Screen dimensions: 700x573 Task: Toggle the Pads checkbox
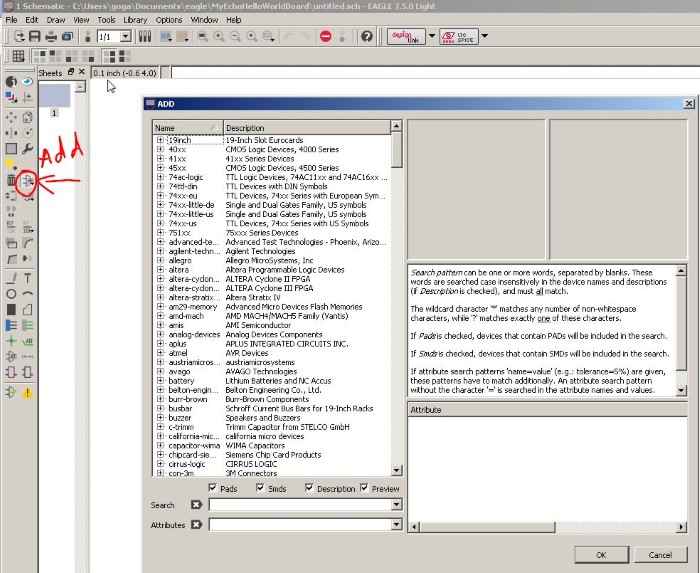click(x=212, y=488)
